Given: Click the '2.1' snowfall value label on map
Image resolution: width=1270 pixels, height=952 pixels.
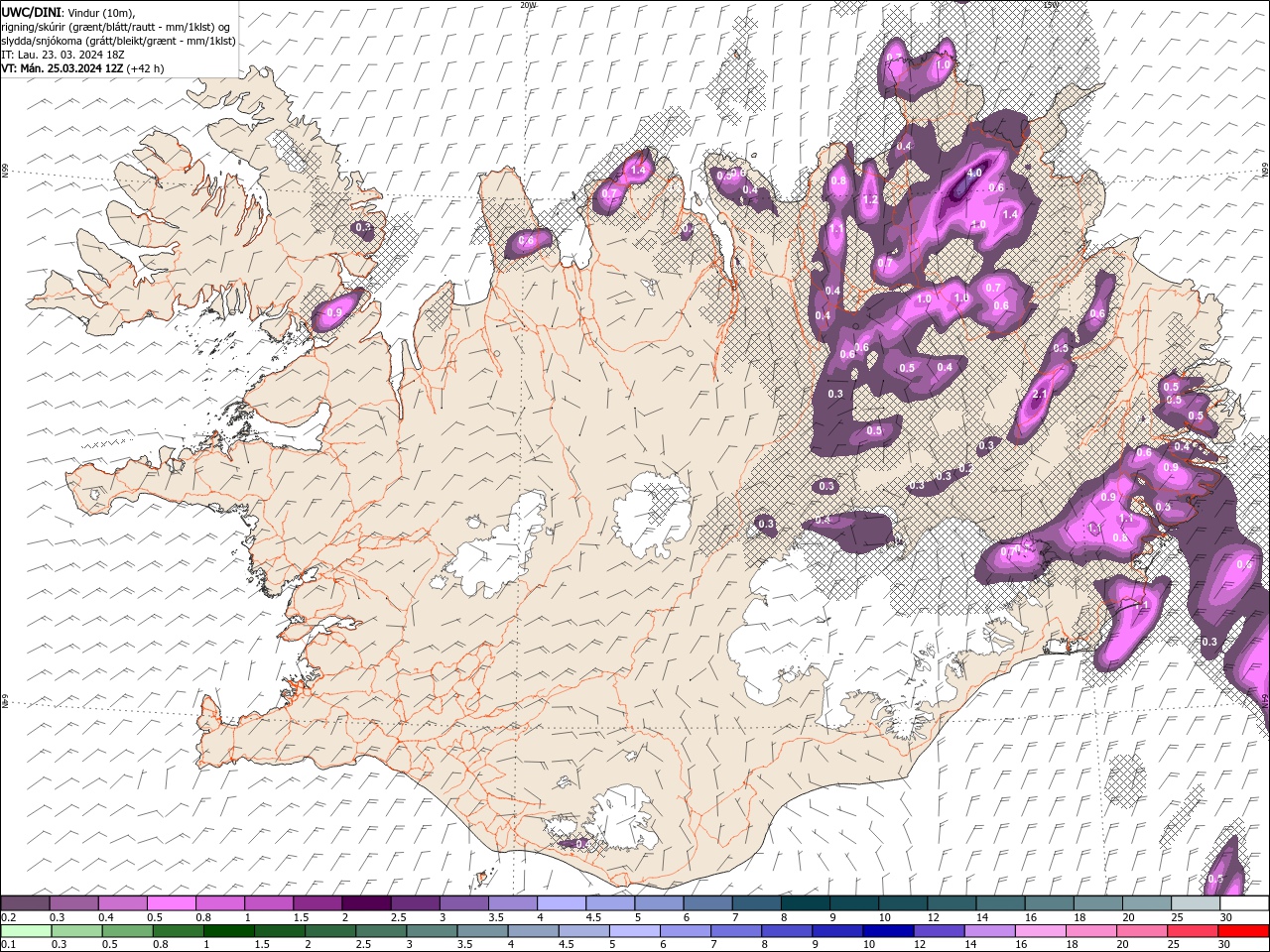Looking at the screenshot, I should pos(1040,395).
